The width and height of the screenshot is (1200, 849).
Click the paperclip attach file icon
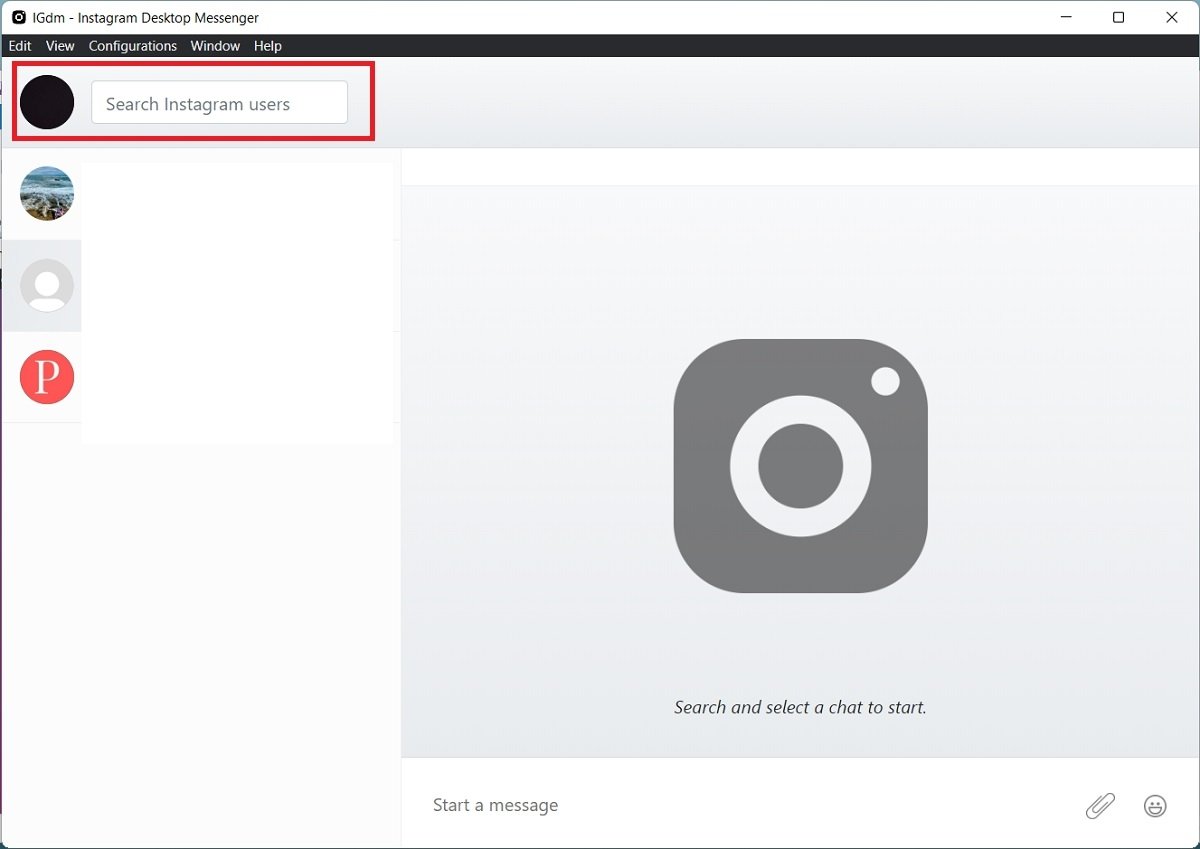(1100, 805)
